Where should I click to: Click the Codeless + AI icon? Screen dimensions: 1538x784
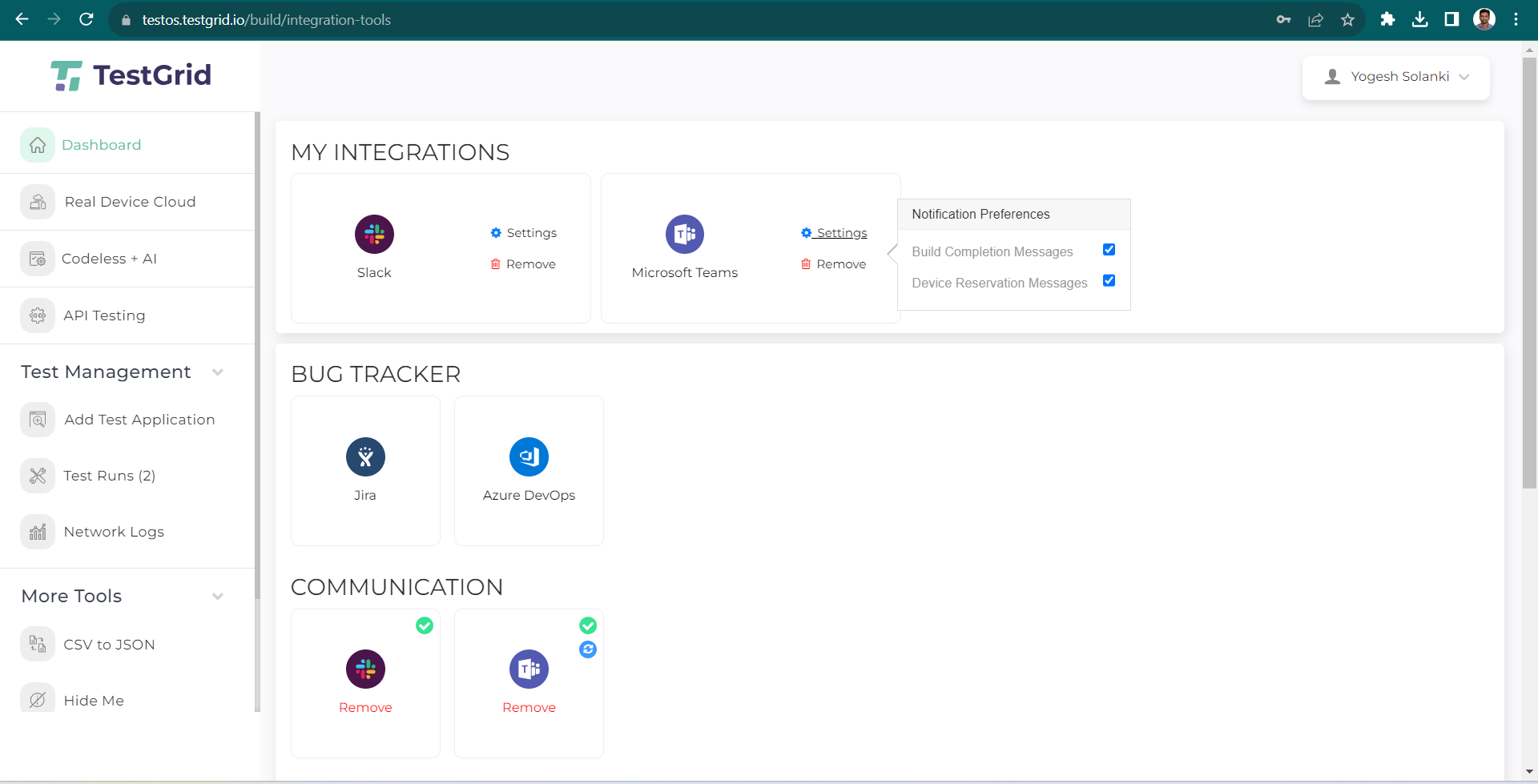pos(38,259)
